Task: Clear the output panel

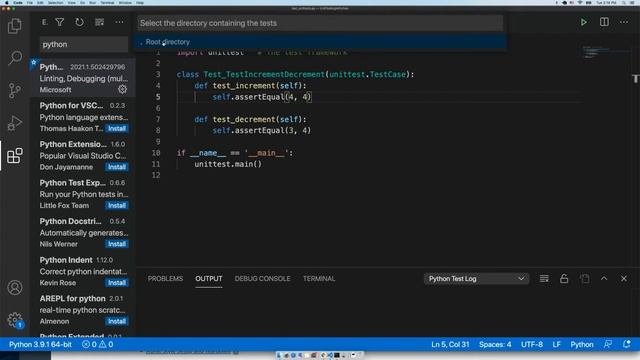Action: tap(544, 278)
